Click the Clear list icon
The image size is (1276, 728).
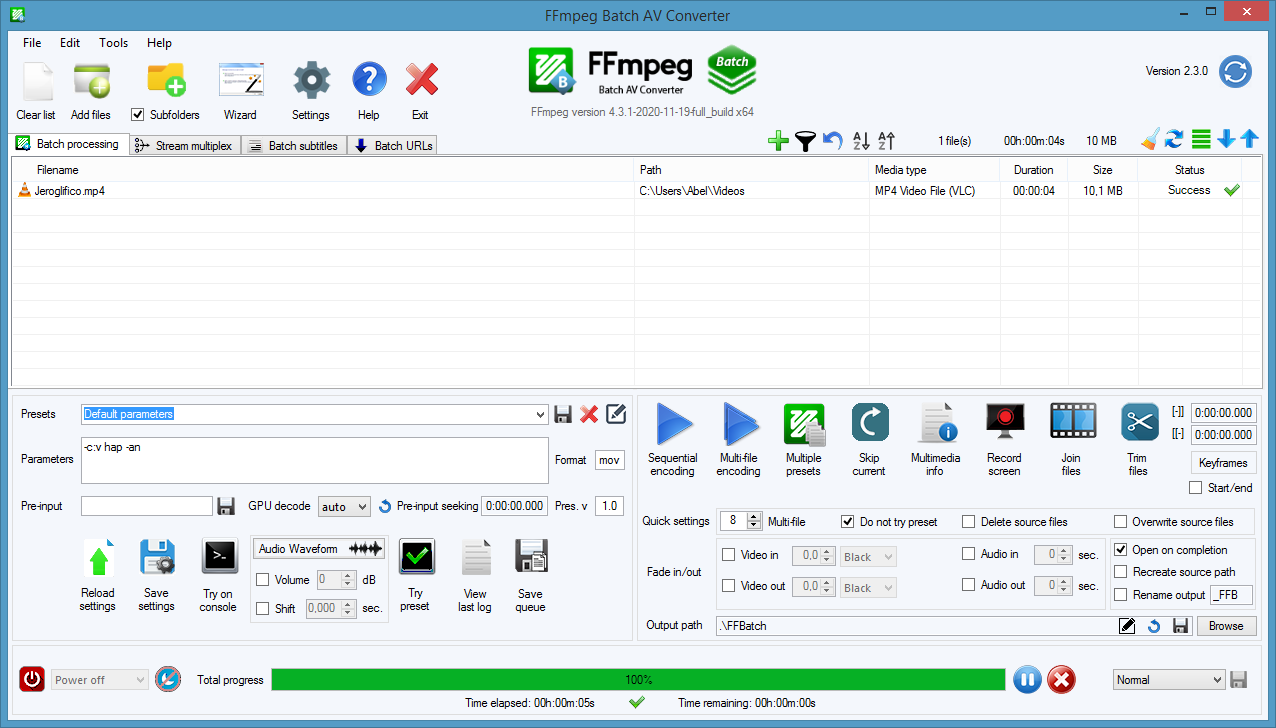pos(37,80)
